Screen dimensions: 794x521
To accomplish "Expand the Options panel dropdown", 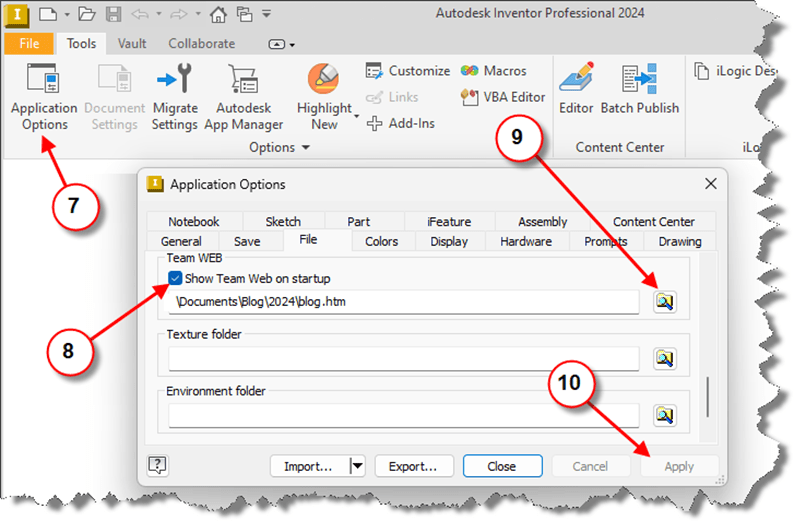I will click(305, 148).
